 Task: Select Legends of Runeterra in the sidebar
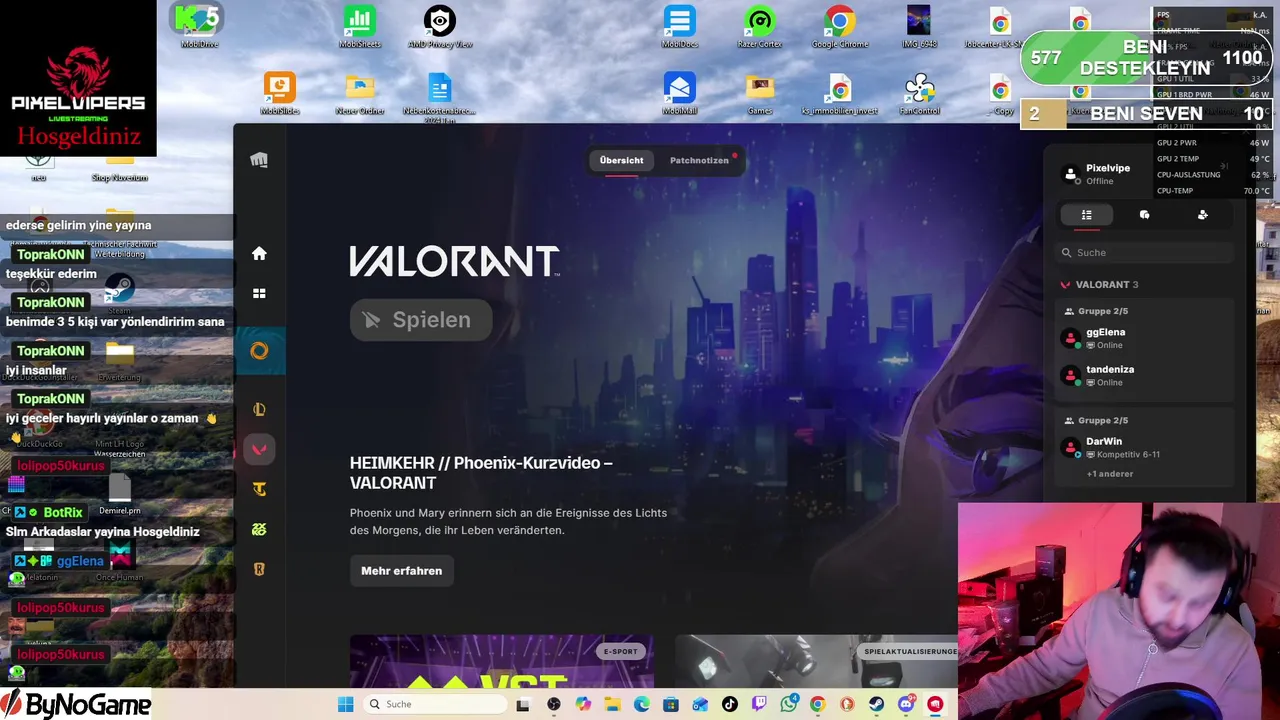click(x=259, y=569)
